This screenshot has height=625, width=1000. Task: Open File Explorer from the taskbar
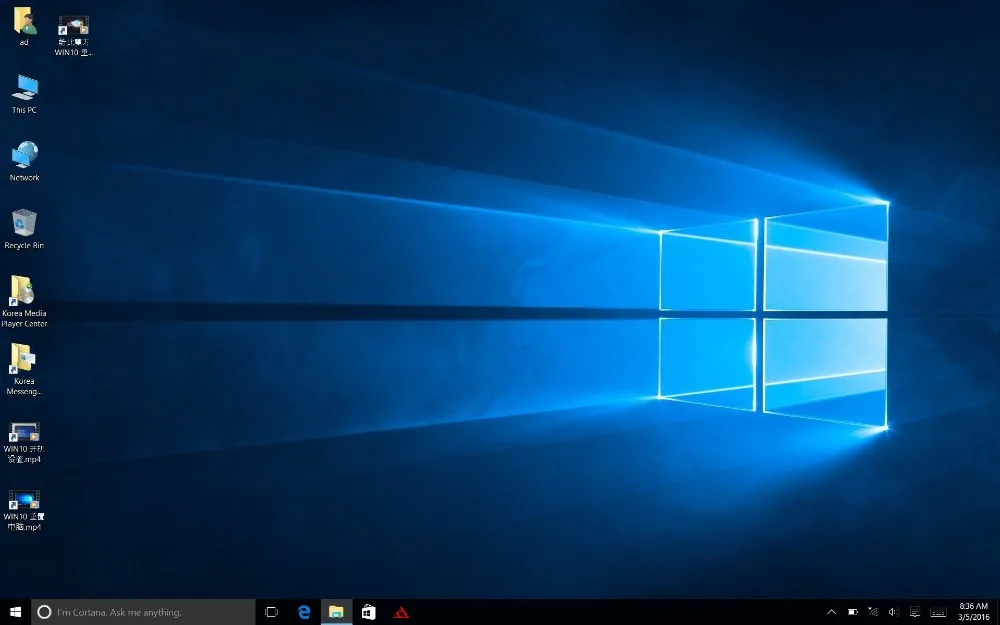point(336,612)
